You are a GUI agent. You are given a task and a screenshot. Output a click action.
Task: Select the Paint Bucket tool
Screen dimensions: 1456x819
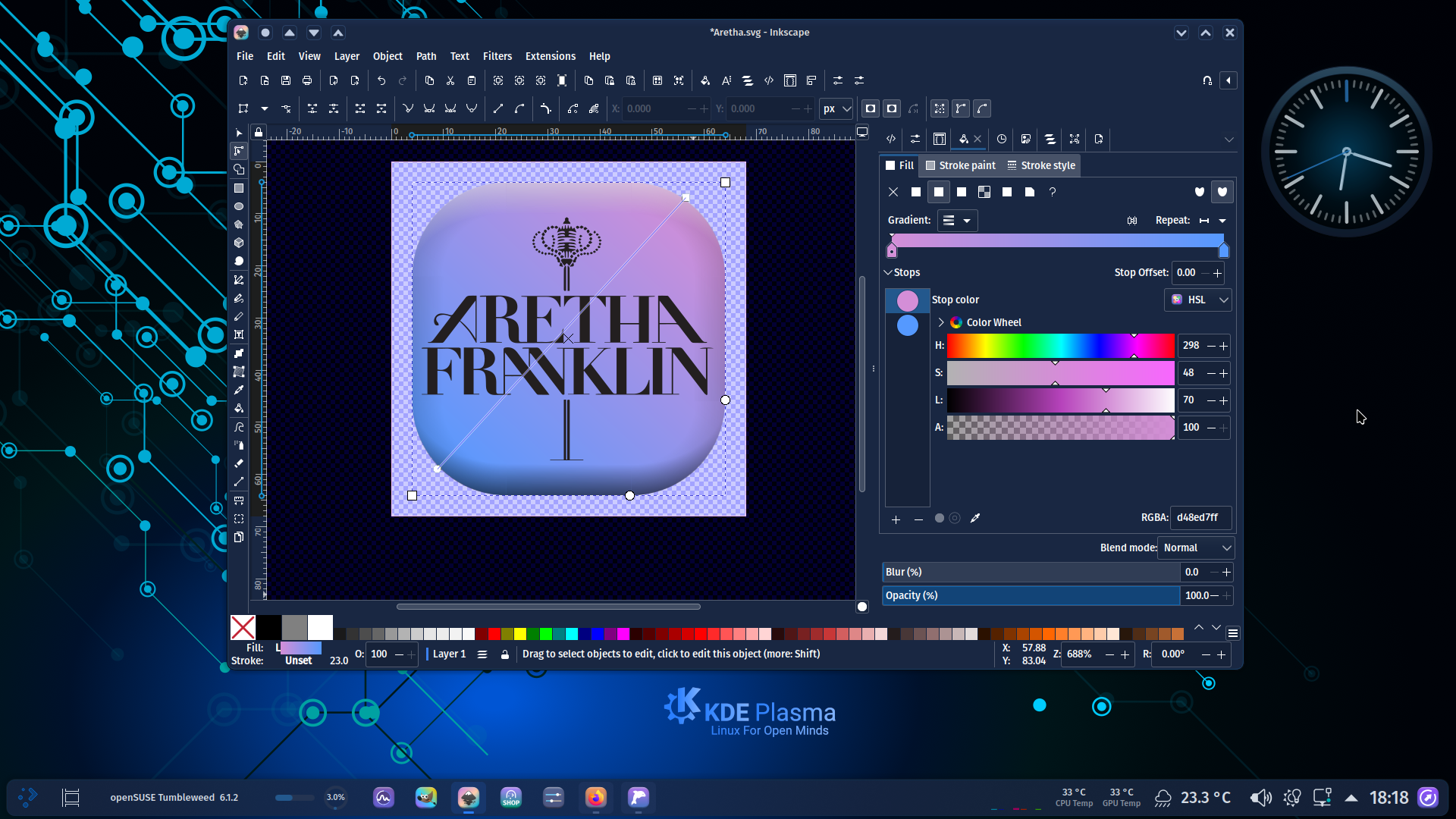click(239, 408)
